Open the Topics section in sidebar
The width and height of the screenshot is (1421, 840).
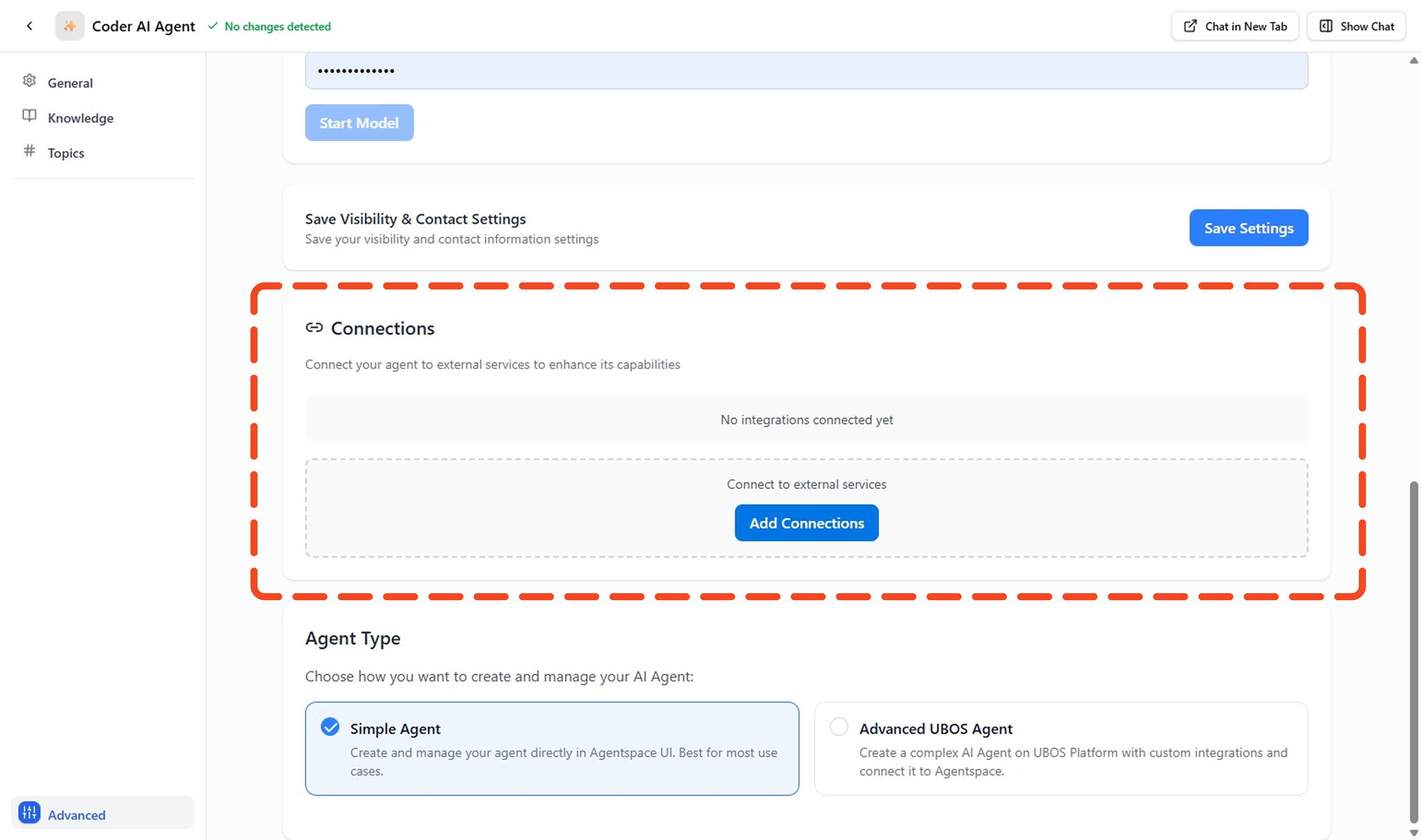click(66, 153)
